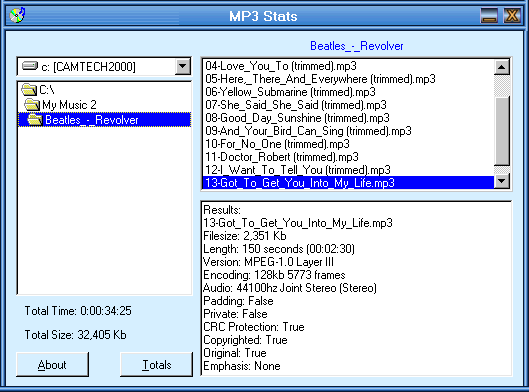The height and width of the screenshot is (392, 529).
Task: Click the file list scroll down arrow
Action: point(502,181)
